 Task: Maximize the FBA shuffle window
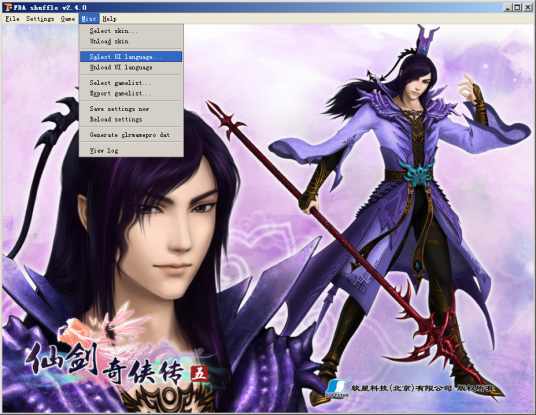tap(518, 7)
